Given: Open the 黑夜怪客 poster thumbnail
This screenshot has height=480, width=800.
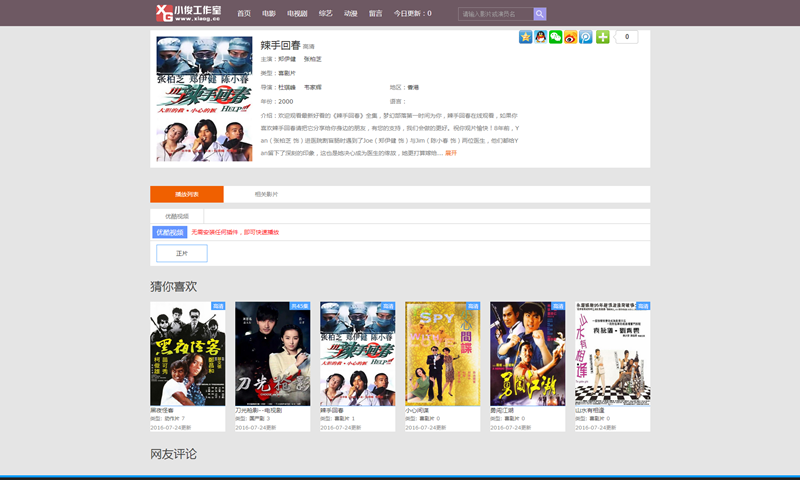Looking at the screenshot, I should (x=188, y=353).
